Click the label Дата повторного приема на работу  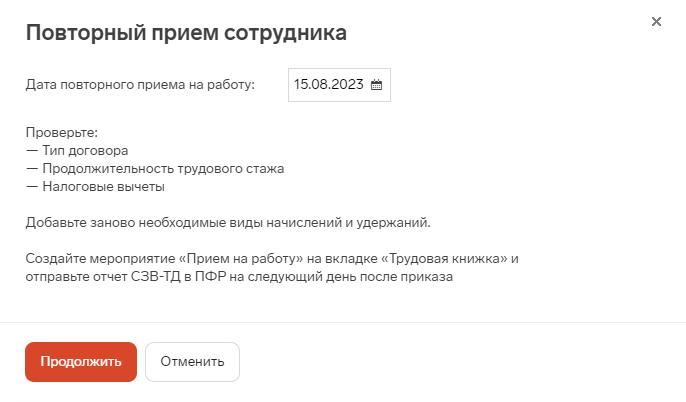coord(140,84)
